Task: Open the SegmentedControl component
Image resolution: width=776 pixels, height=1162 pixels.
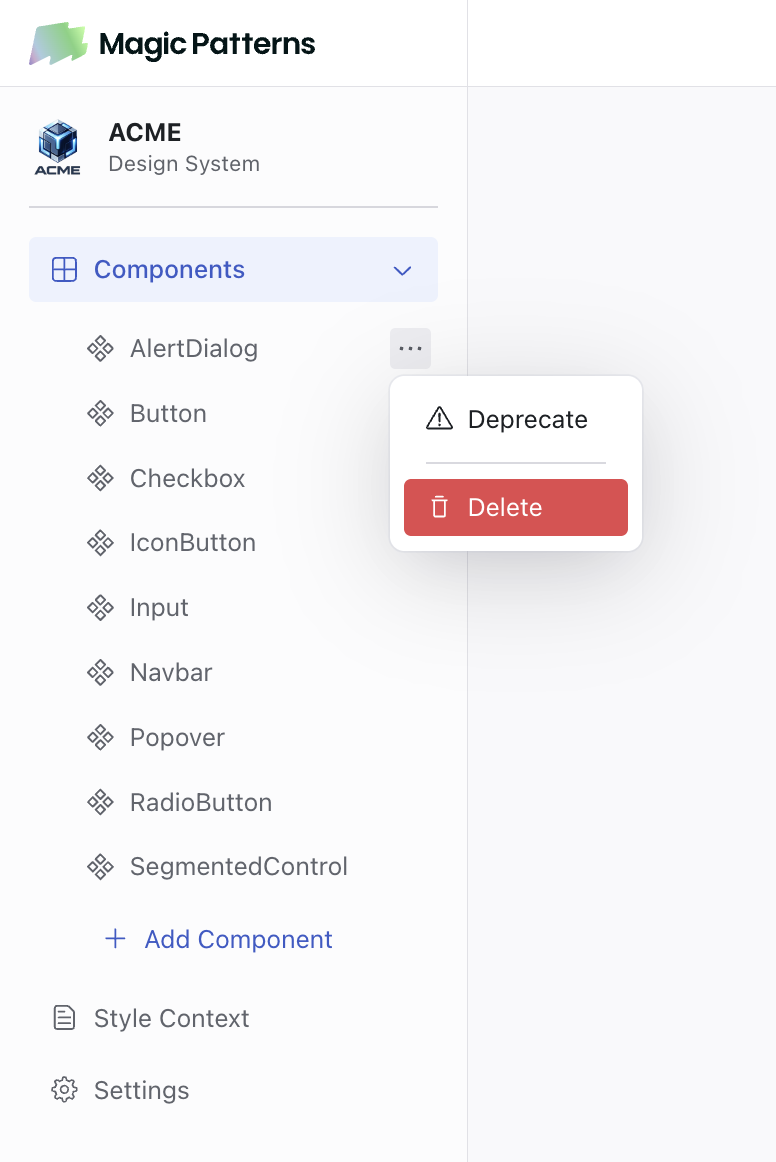Action: [239, 867]
